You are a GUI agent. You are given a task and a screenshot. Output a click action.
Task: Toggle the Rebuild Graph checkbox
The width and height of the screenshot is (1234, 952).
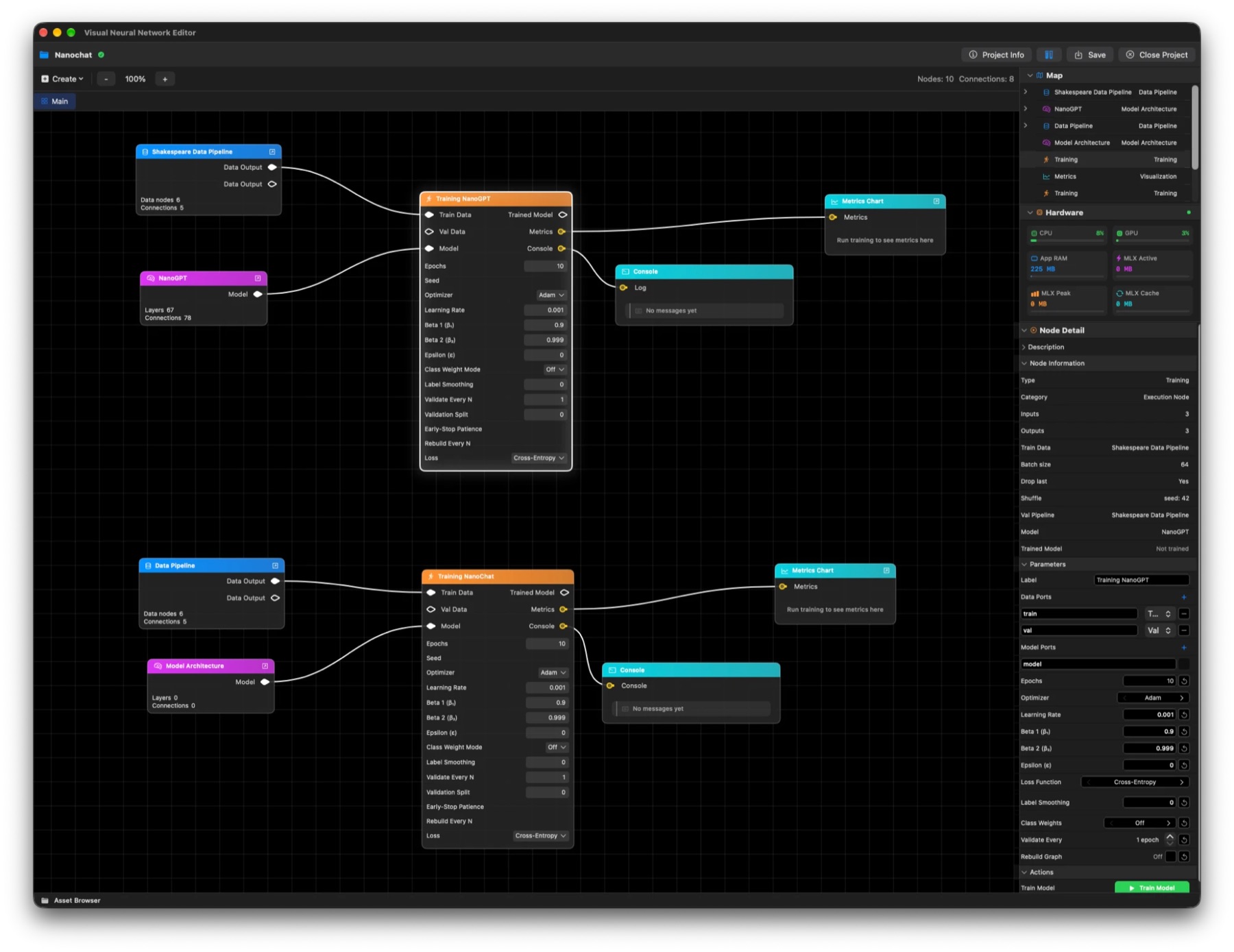pos(1171,857)
